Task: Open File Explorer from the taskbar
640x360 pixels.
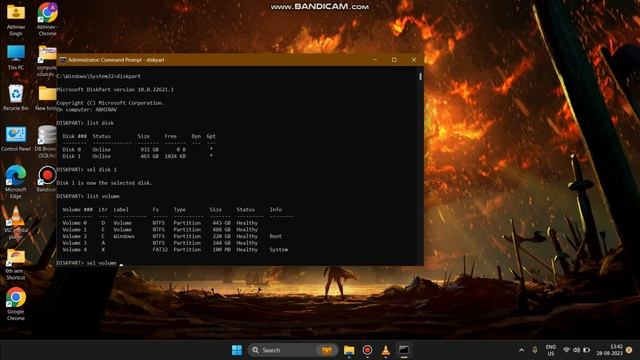Action: [349, 350]
